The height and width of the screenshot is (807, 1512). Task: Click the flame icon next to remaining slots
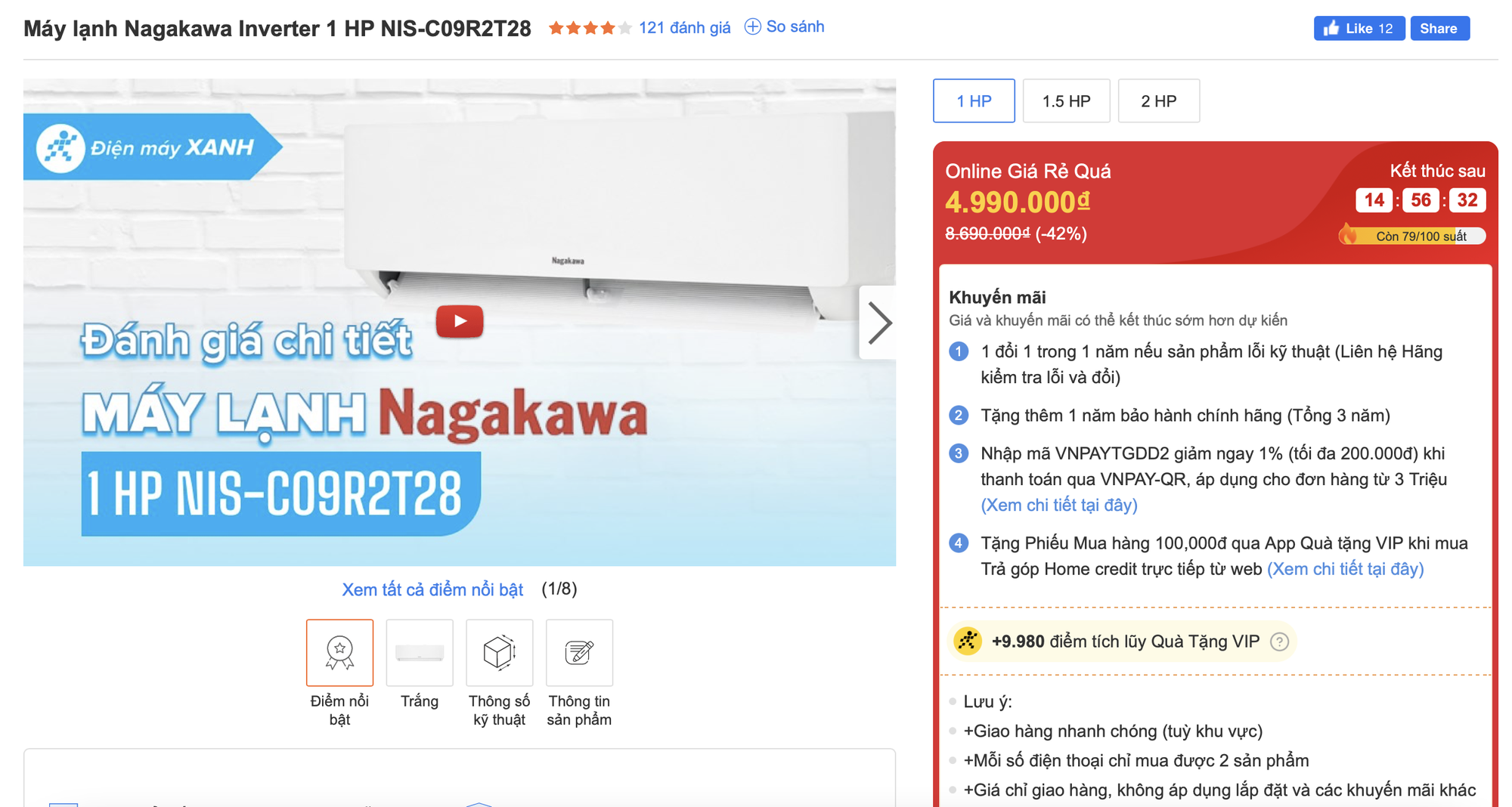tap(1350, 235)
